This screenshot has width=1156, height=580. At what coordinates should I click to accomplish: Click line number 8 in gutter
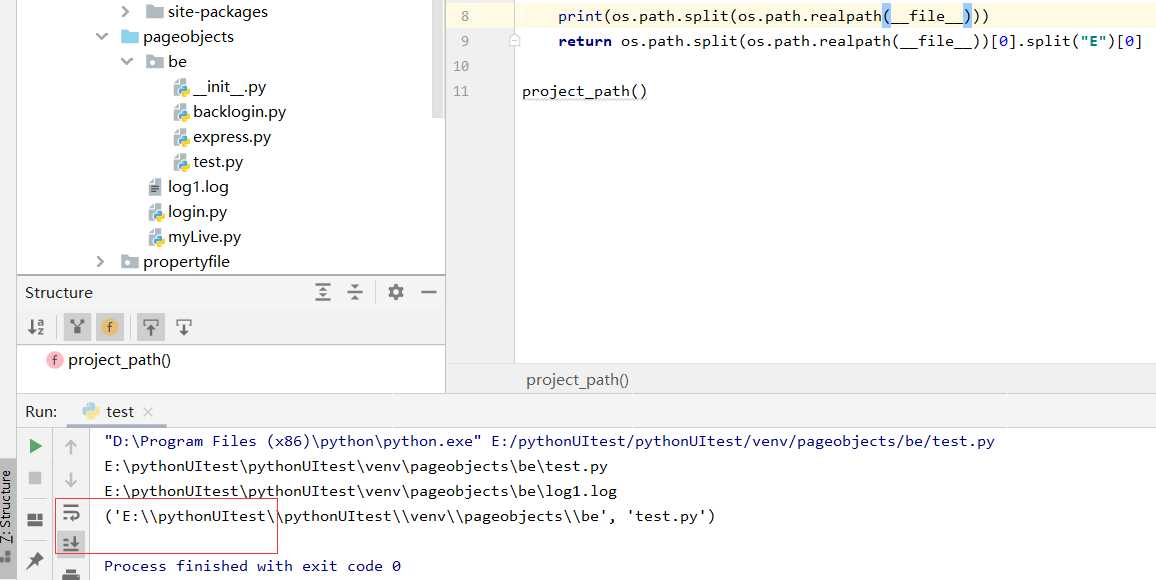(x=464, y=16)
